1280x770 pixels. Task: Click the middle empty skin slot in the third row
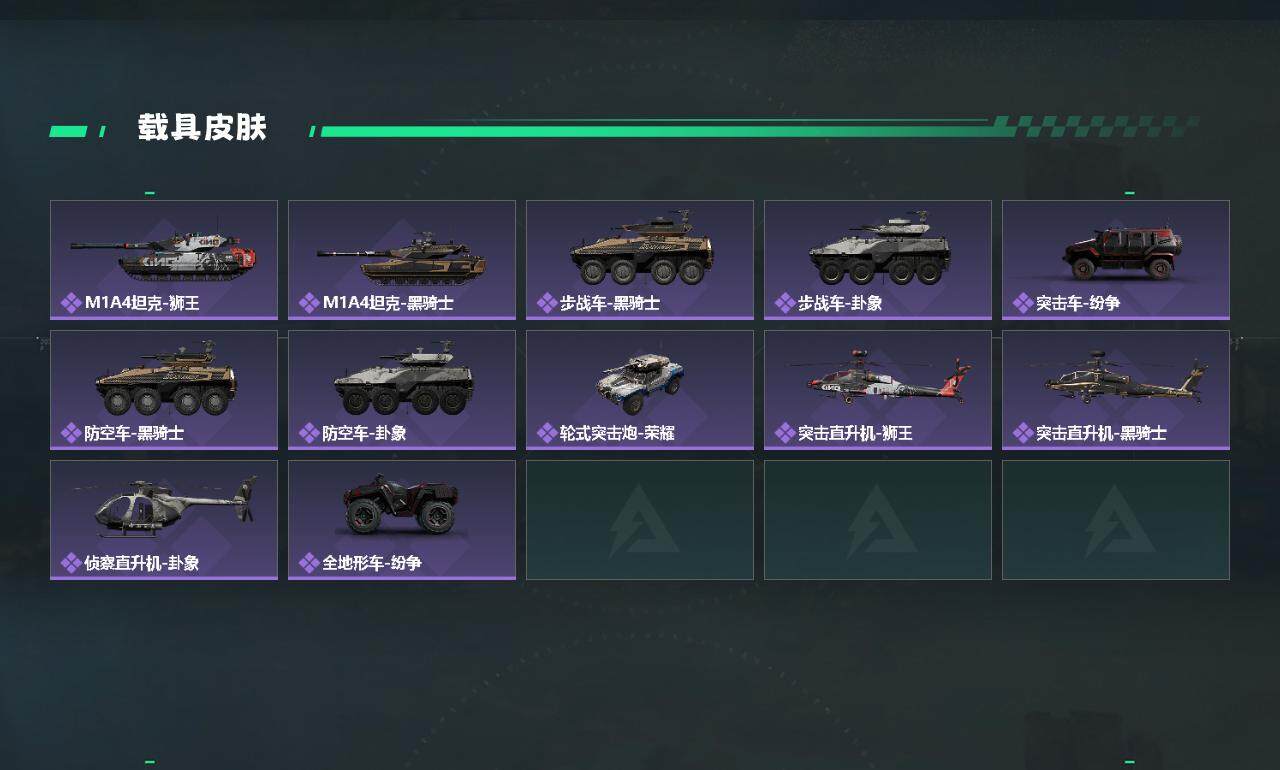[878, 520]
